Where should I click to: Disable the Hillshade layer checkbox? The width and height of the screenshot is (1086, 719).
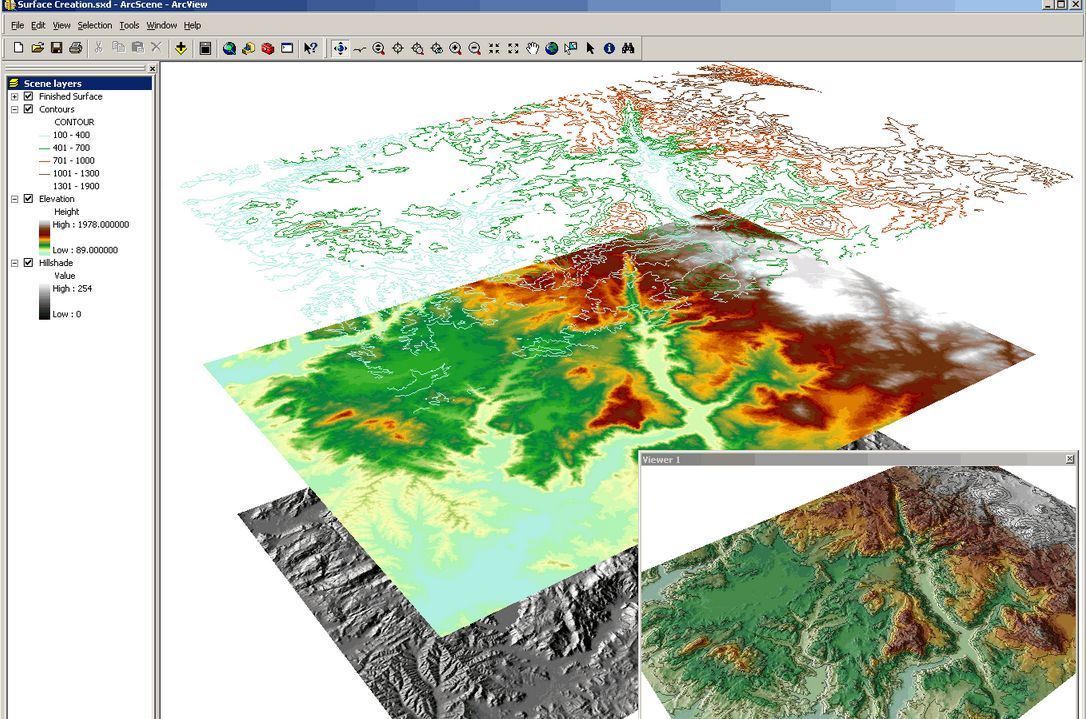coord(29,263)
